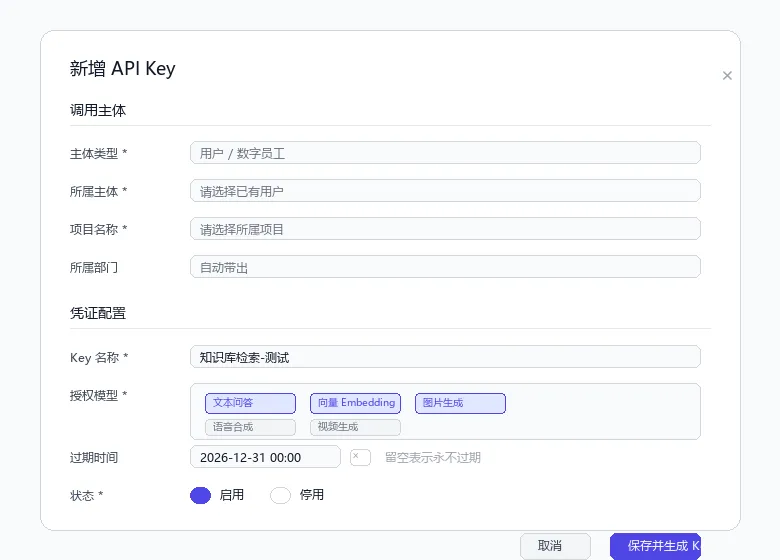Click the 保存并生成 Key button

(655, 546)
